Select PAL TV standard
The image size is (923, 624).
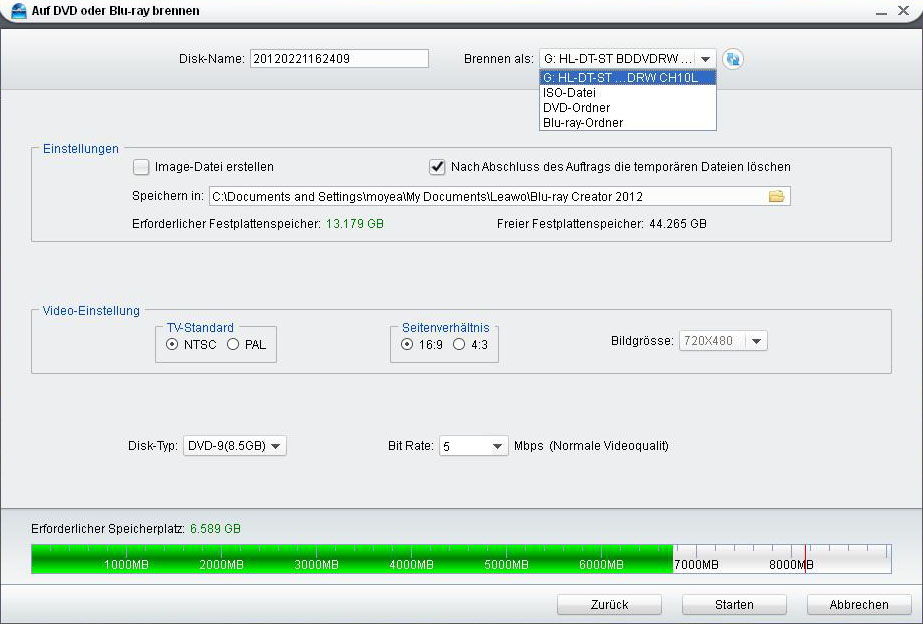pos(233,344)
